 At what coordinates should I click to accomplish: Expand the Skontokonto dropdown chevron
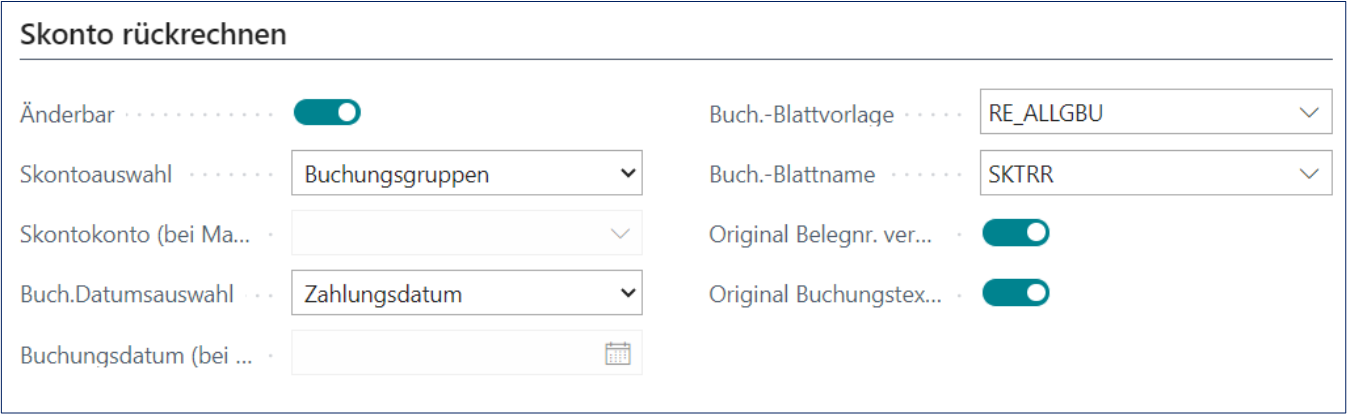pos(619,234)
